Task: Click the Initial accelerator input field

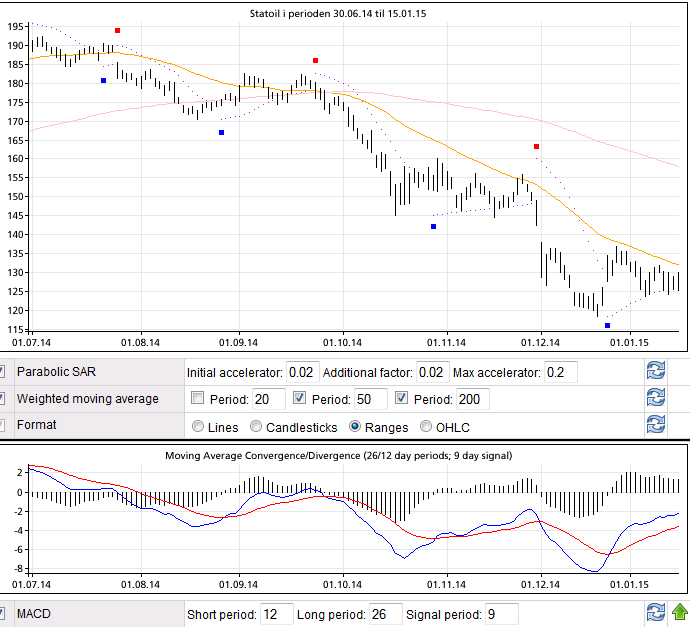Action: 302,372
